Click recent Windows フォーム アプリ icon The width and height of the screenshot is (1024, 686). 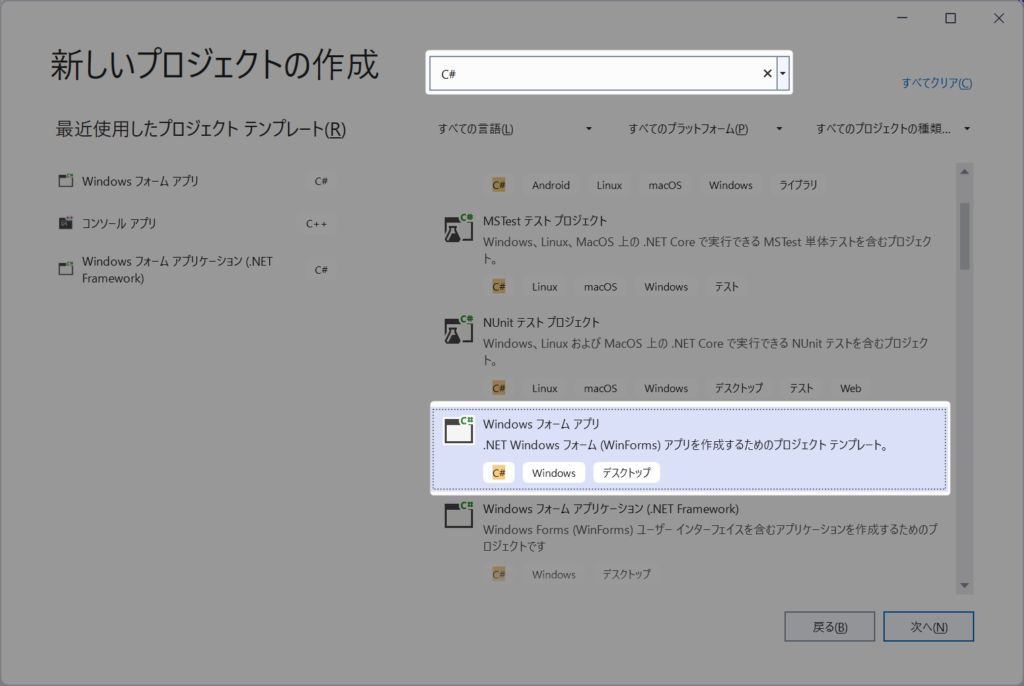pyautogui.click(x=66, y=180)
